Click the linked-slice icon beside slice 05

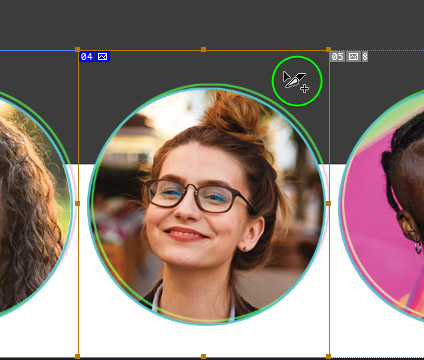pyautogui.click(x=365, y=57)
